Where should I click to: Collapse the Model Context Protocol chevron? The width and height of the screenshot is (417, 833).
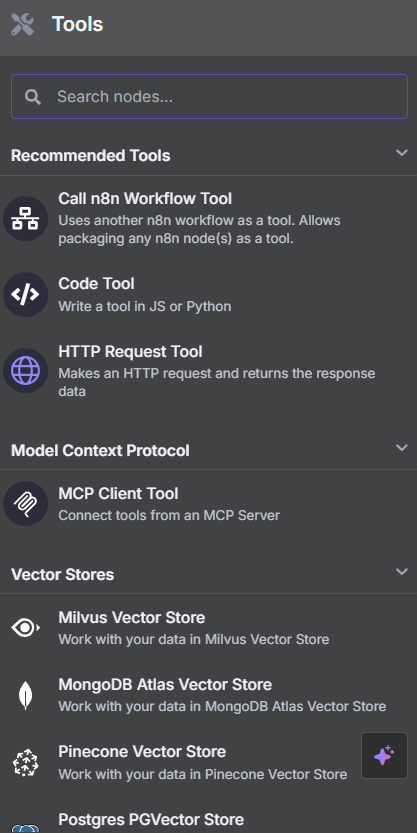click(x=402, y=447)
